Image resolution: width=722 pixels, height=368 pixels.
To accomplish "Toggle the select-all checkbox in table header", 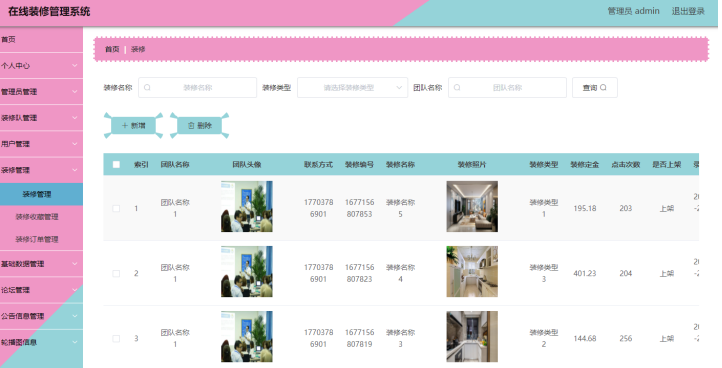I will pos(116,164).
